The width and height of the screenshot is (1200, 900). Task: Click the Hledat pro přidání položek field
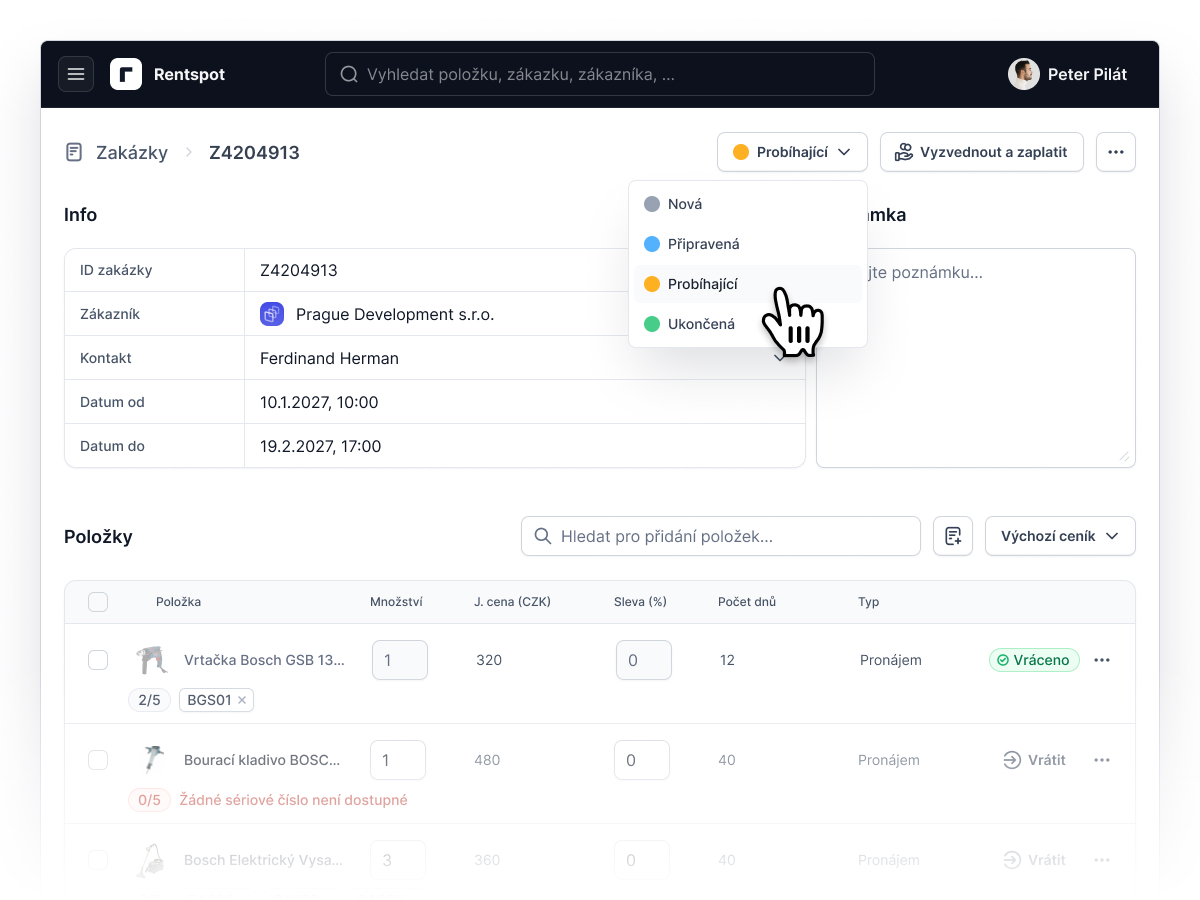pyautogui.click(x=721, y=536)
